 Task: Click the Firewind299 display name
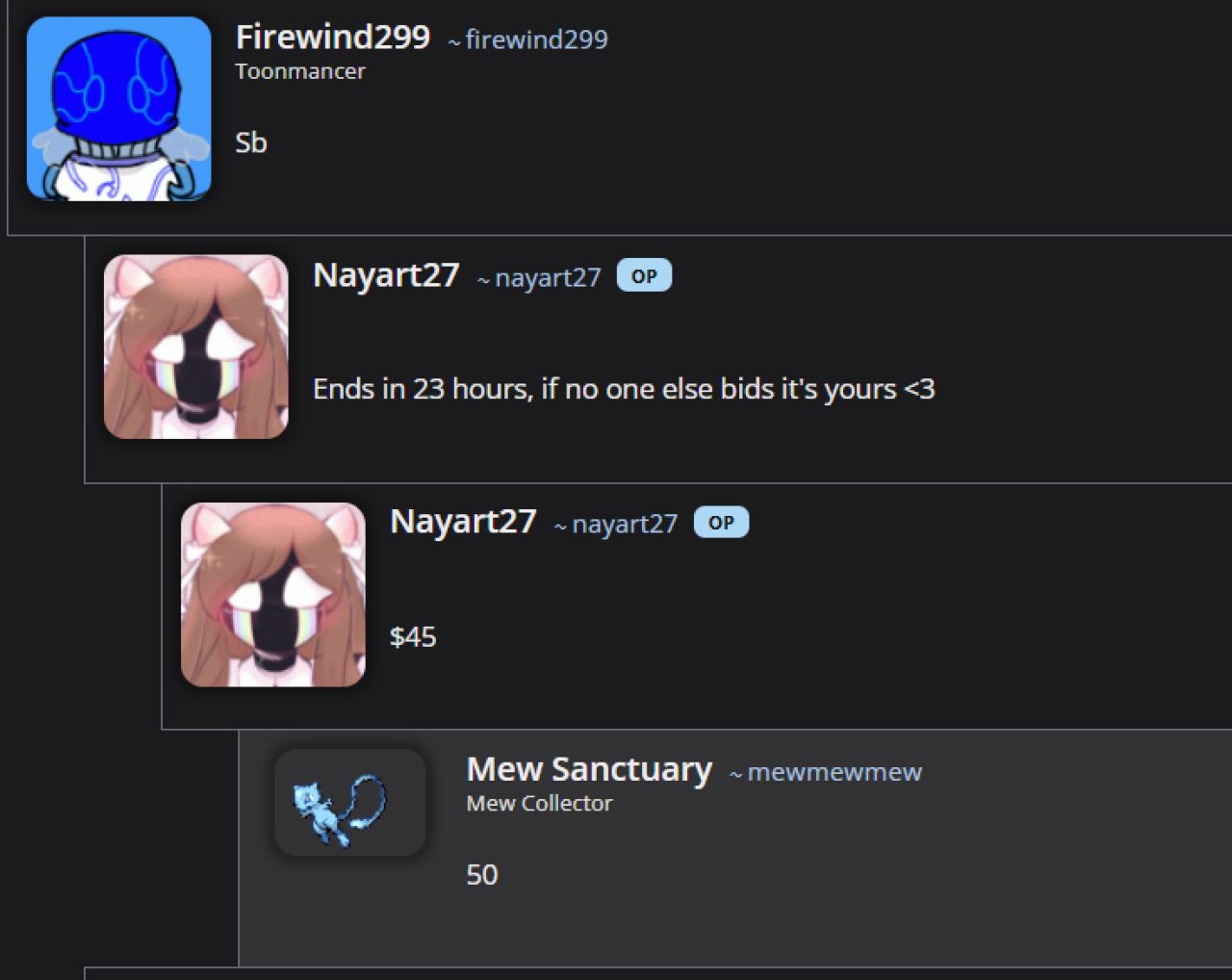click(x=333, y=38)
